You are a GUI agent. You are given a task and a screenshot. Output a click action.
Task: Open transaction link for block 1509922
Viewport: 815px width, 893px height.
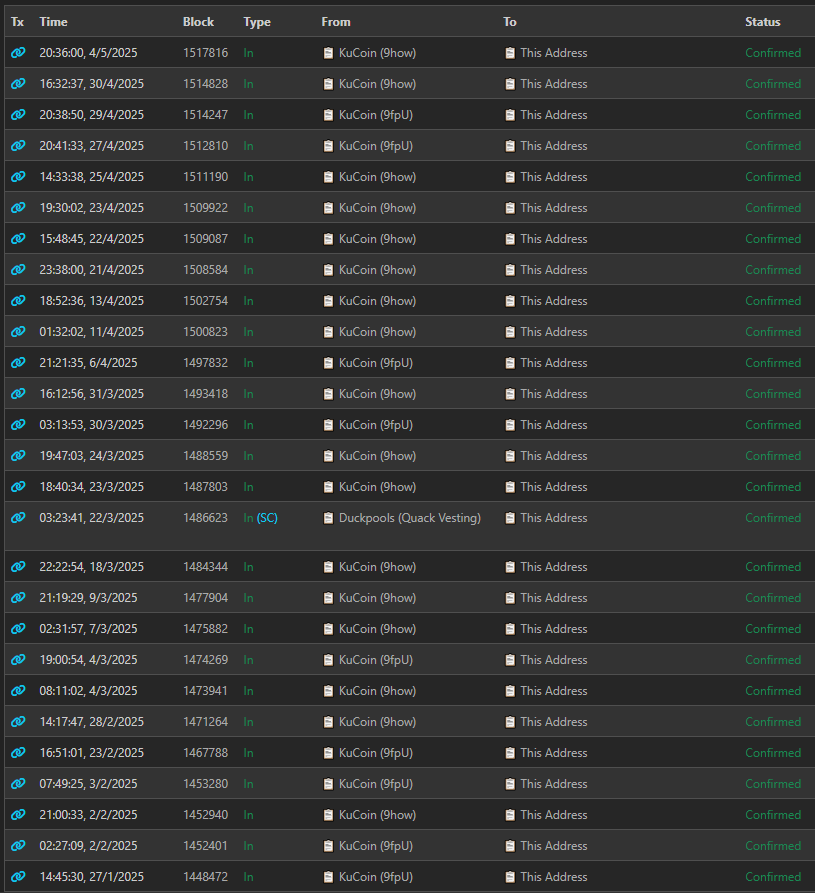(18, 208)
